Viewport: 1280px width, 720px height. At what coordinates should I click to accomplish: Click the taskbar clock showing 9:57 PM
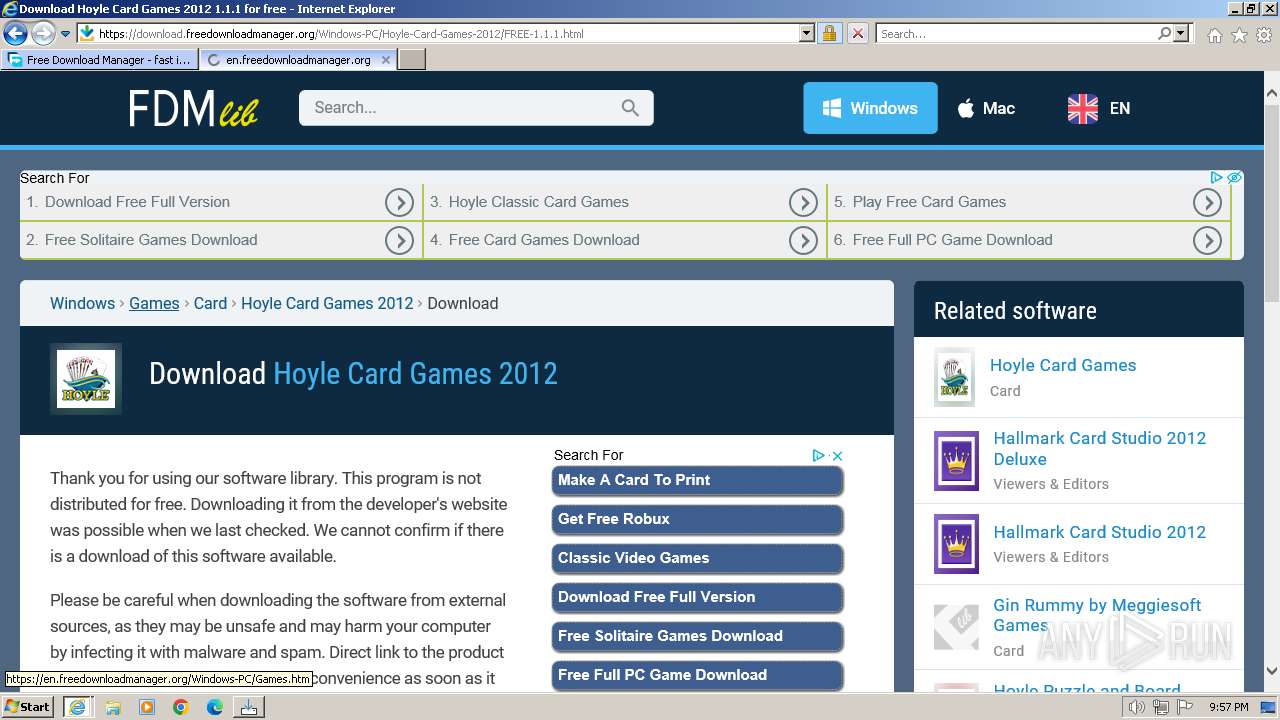coord(1229,707)
